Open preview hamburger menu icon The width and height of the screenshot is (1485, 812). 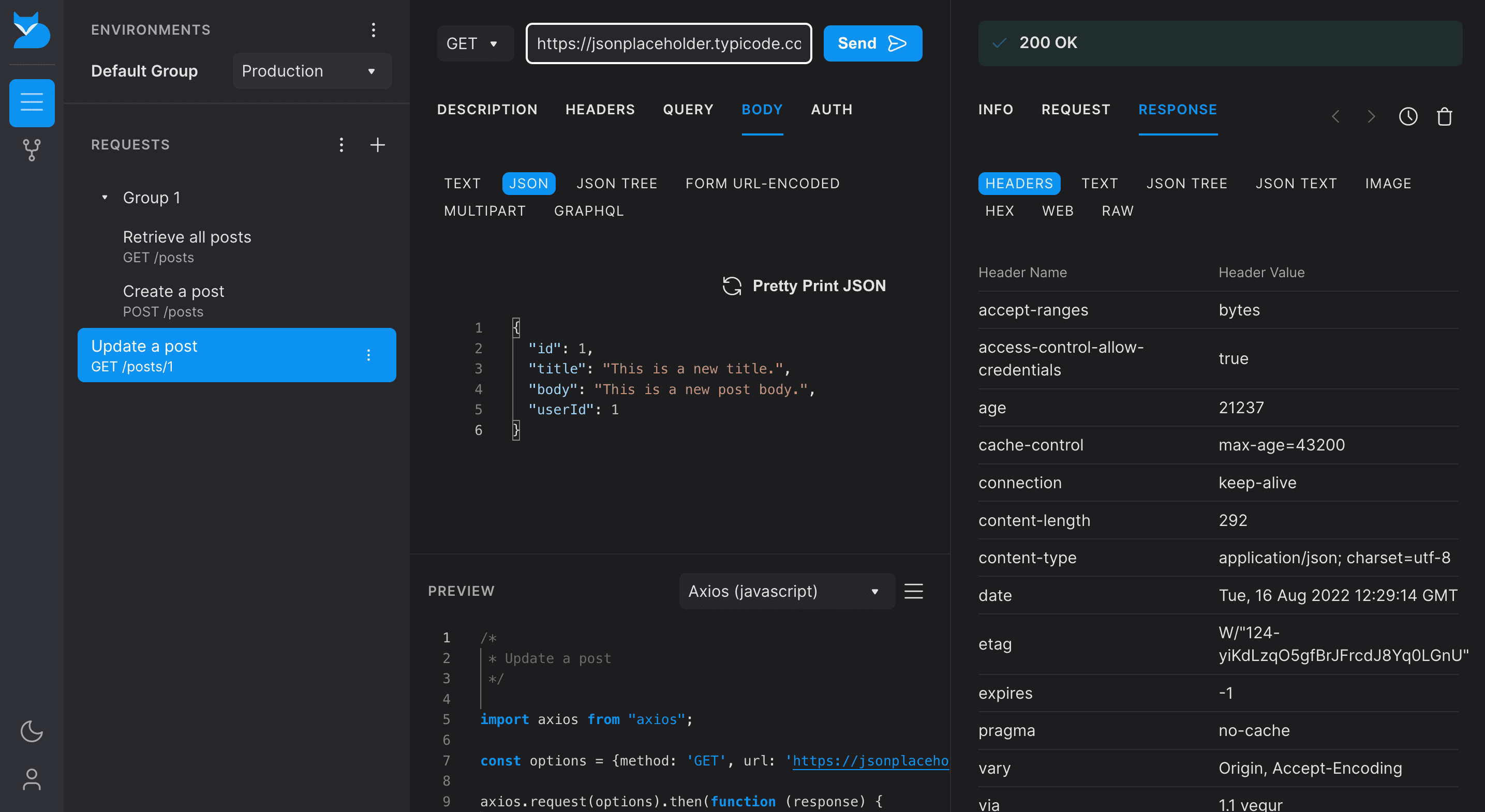pos(913,591)
